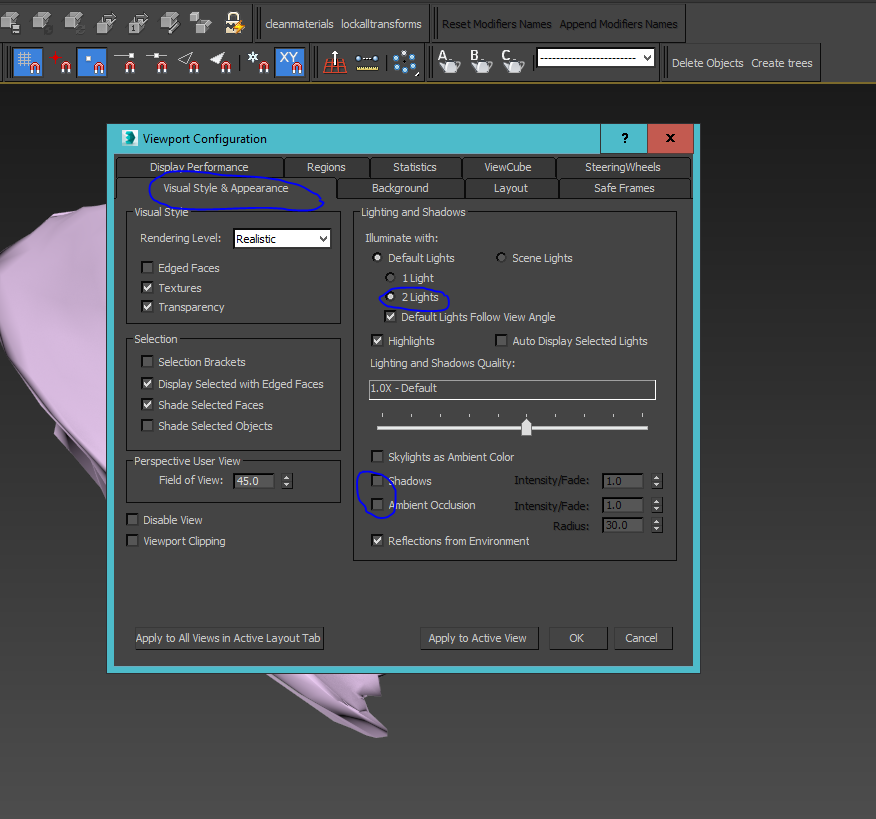The width and height of the screenshot is (876, 819).
Task: Click the ruler measure distance icon
Action: (367, 62)
